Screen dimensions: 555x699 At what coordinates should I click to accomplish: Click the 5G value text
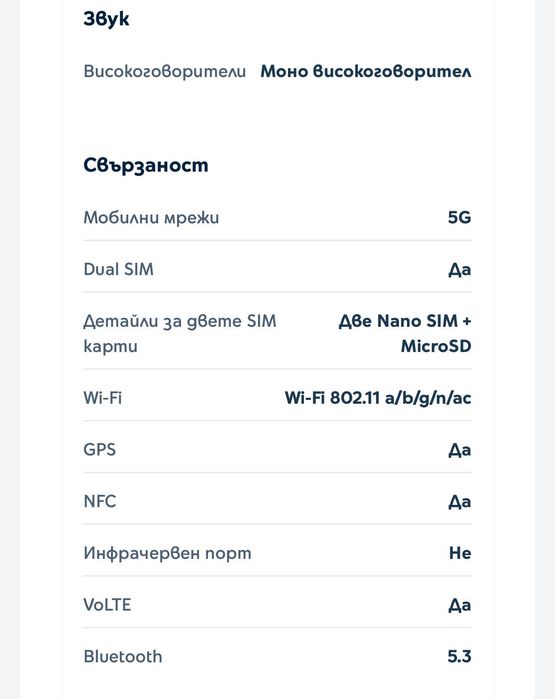[x=460, y=218]
